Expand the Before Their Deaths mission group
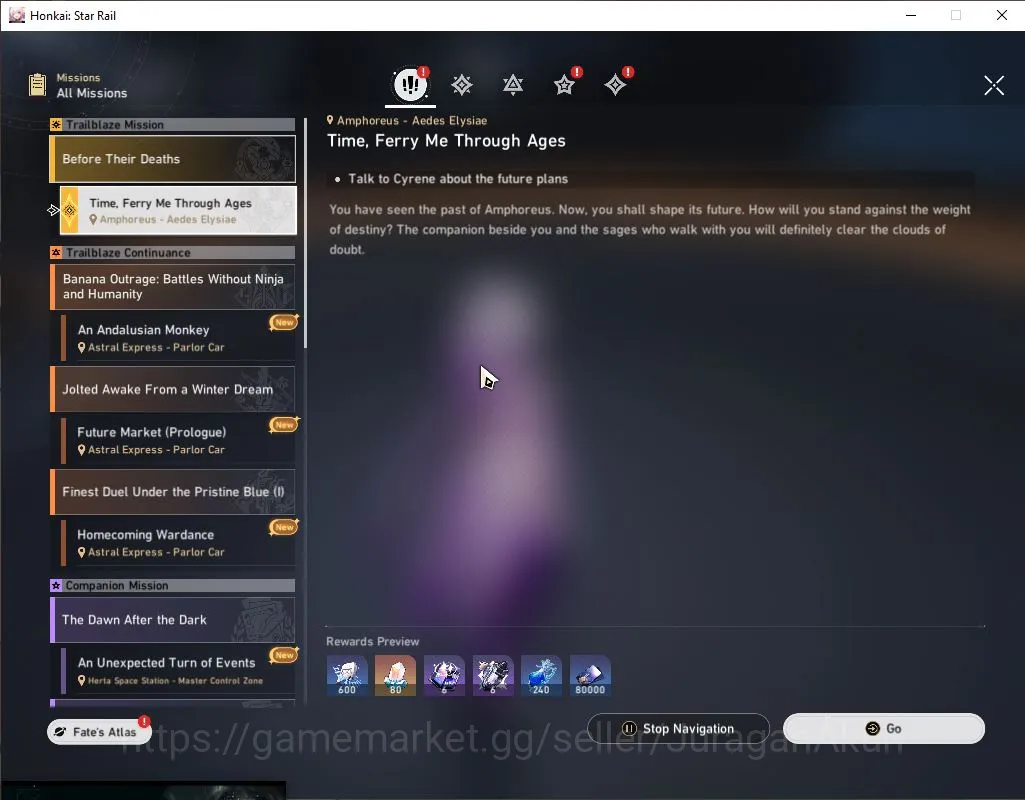This screenshot has width=1025, height=800. (173, 159)
